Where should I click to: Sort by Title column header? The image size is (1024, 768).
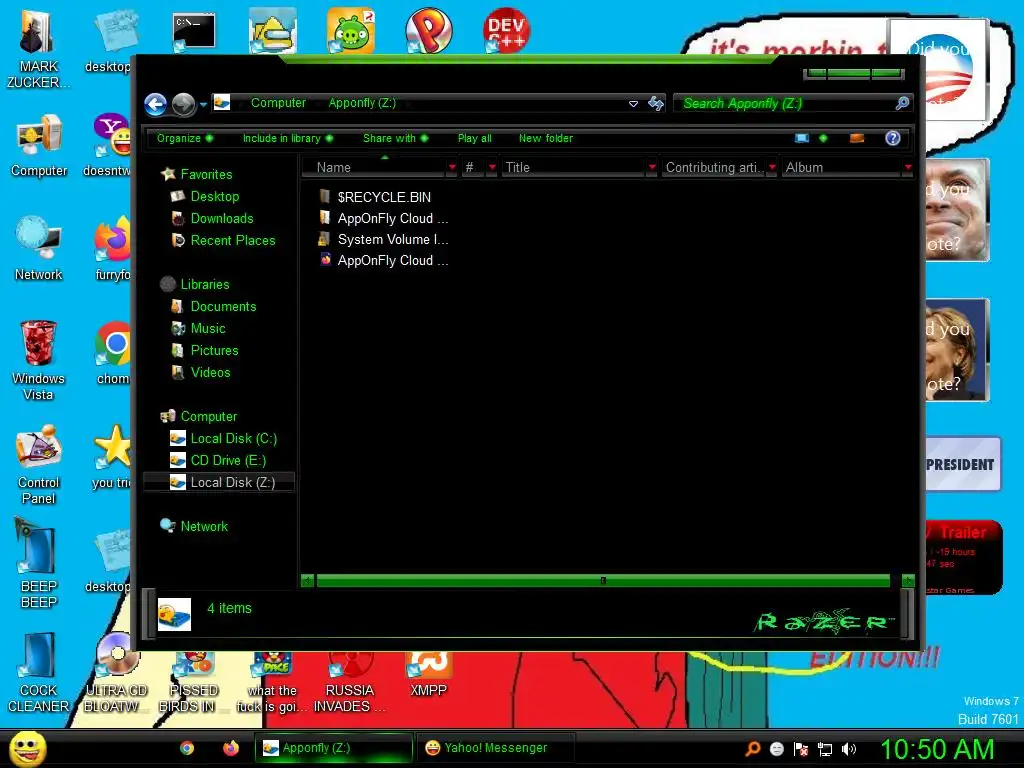pos(573,167)
